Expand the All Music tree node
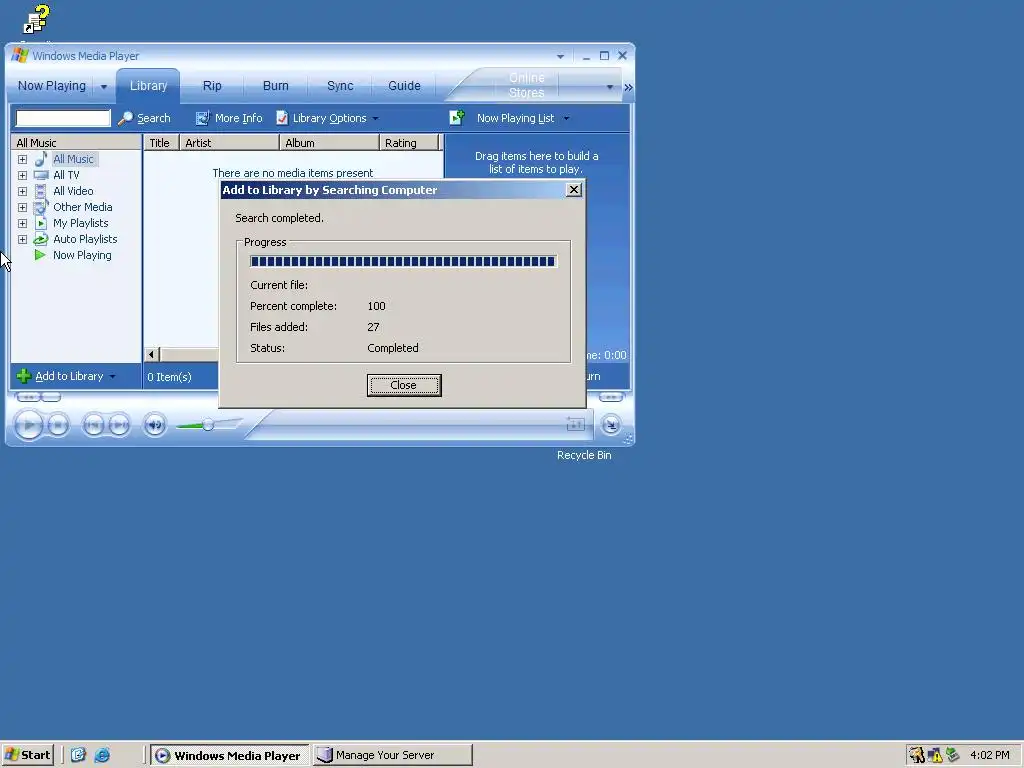The height and width of the screenshot is (768, 1024). point(22,159)
